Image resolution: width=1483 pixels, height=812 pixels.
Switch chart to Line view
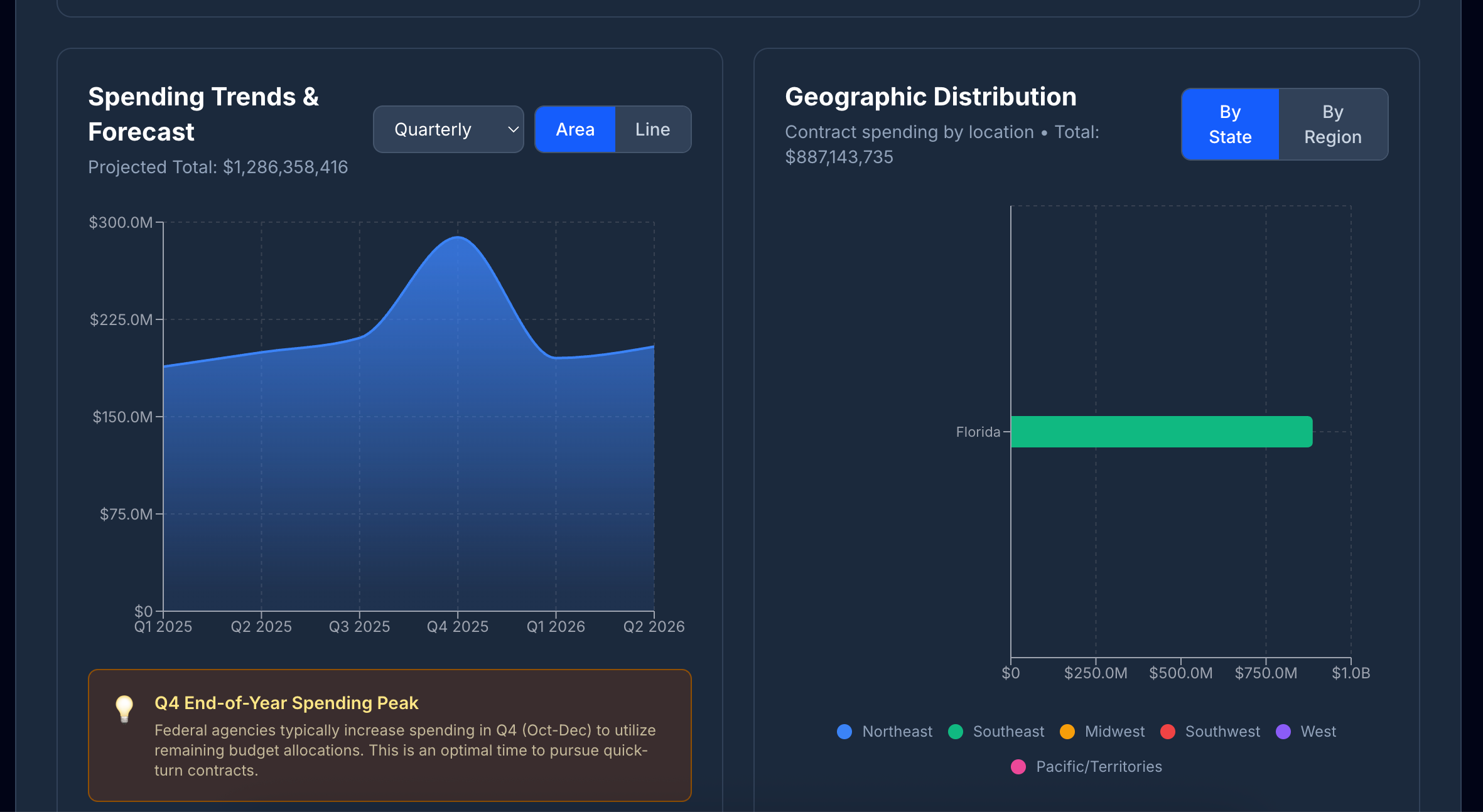[x=652, y=129]
